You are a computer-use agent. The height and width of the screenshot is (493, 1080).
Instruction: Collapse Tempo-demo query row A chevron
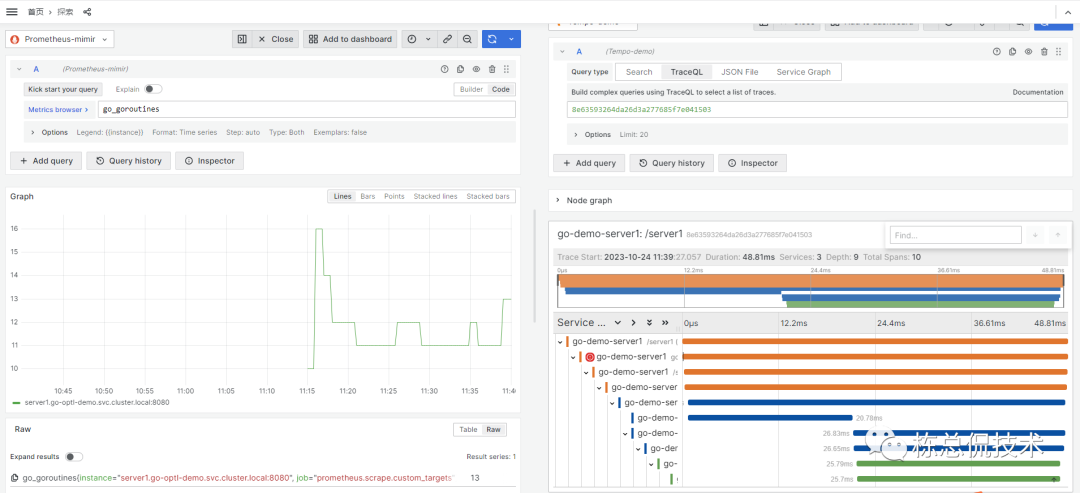(x=562, y=52)
